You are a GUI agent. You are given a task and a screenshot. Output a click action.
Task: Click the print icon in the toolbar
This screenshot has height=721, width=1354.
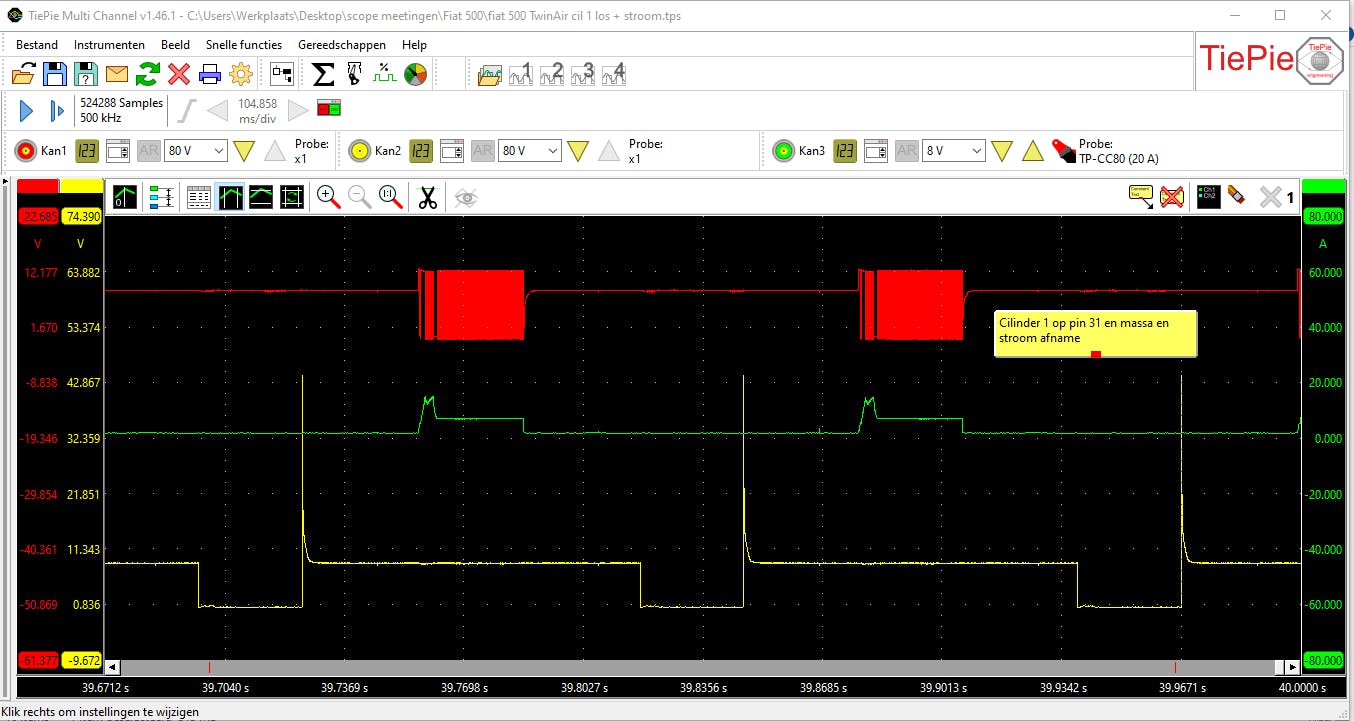tap(210, 74)
